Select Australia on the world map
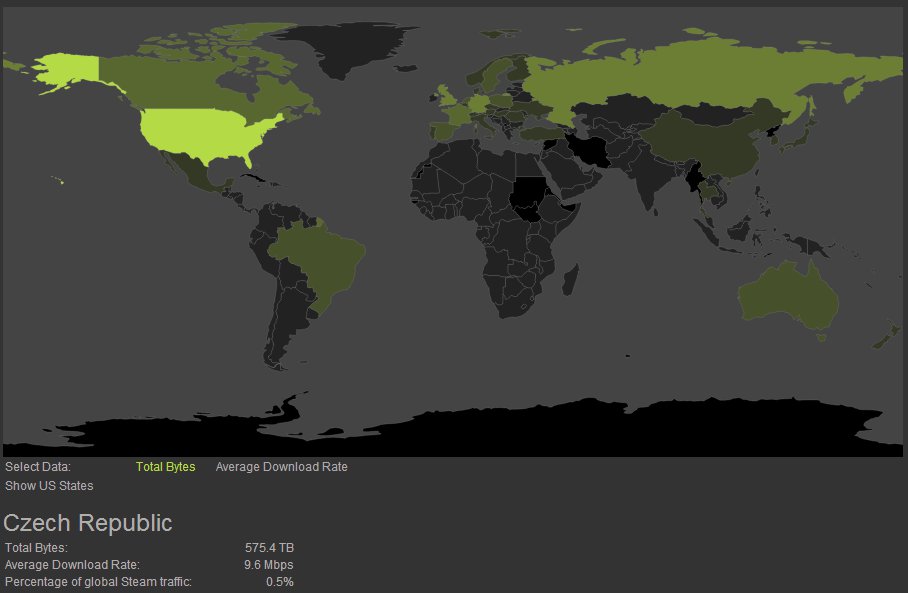 click(788, 295)
